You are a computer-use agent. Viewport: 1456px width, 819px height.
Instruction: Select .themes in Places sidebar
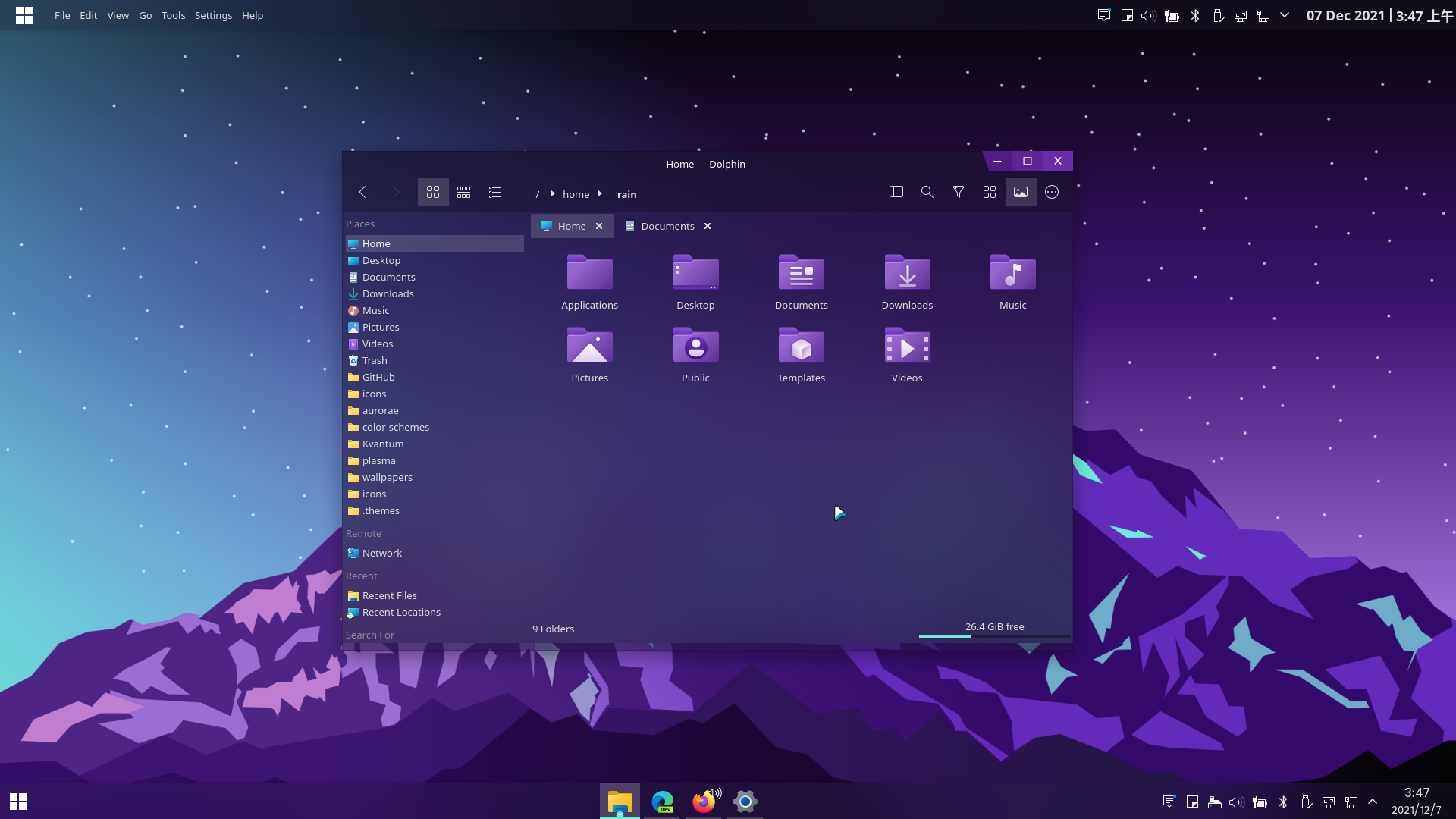pyautogui.click(x=435, y=510)
